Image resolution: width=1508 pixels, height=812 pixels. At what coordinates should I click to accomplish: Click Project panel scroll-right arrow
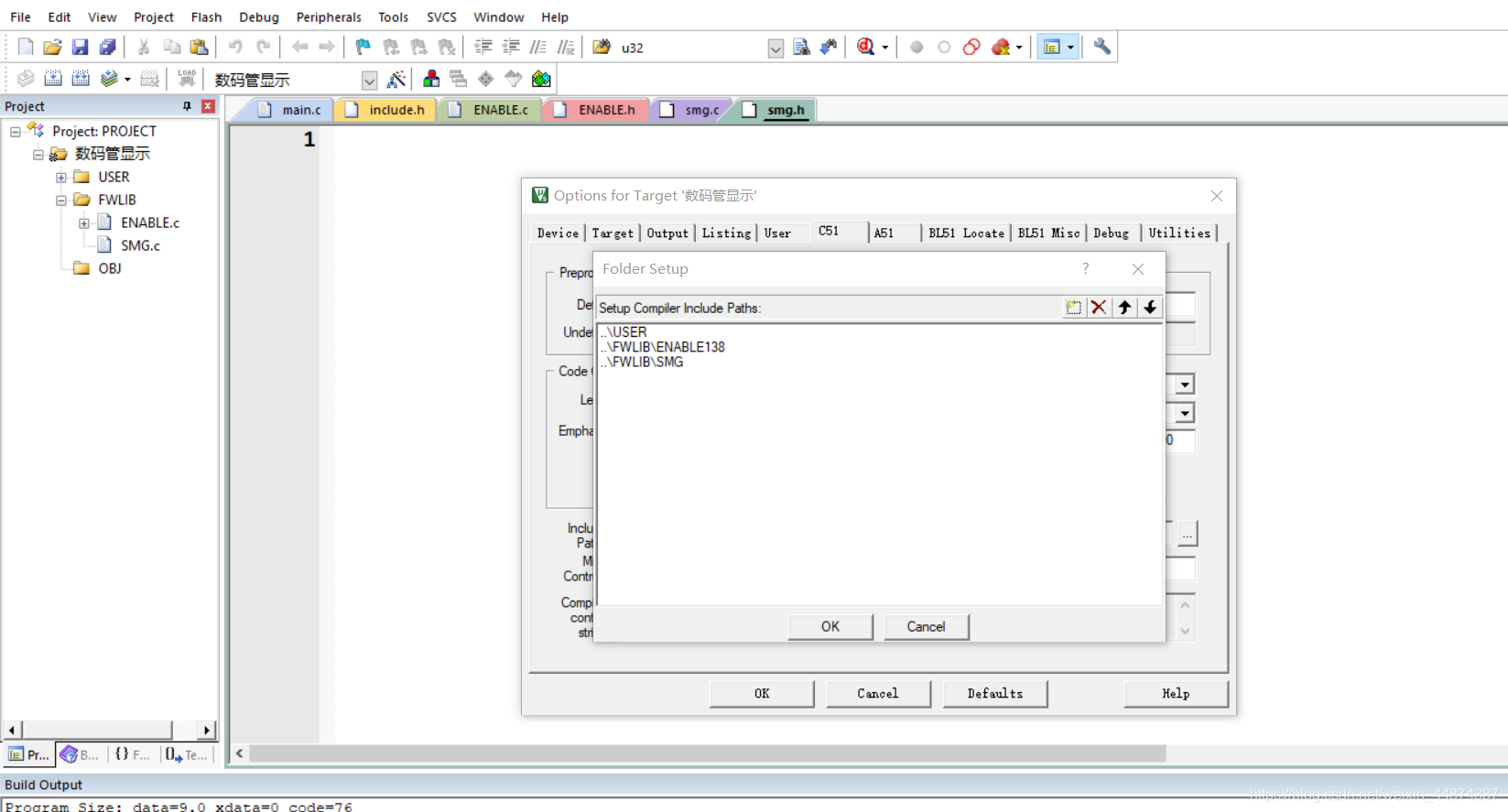(x=207, y=730)
